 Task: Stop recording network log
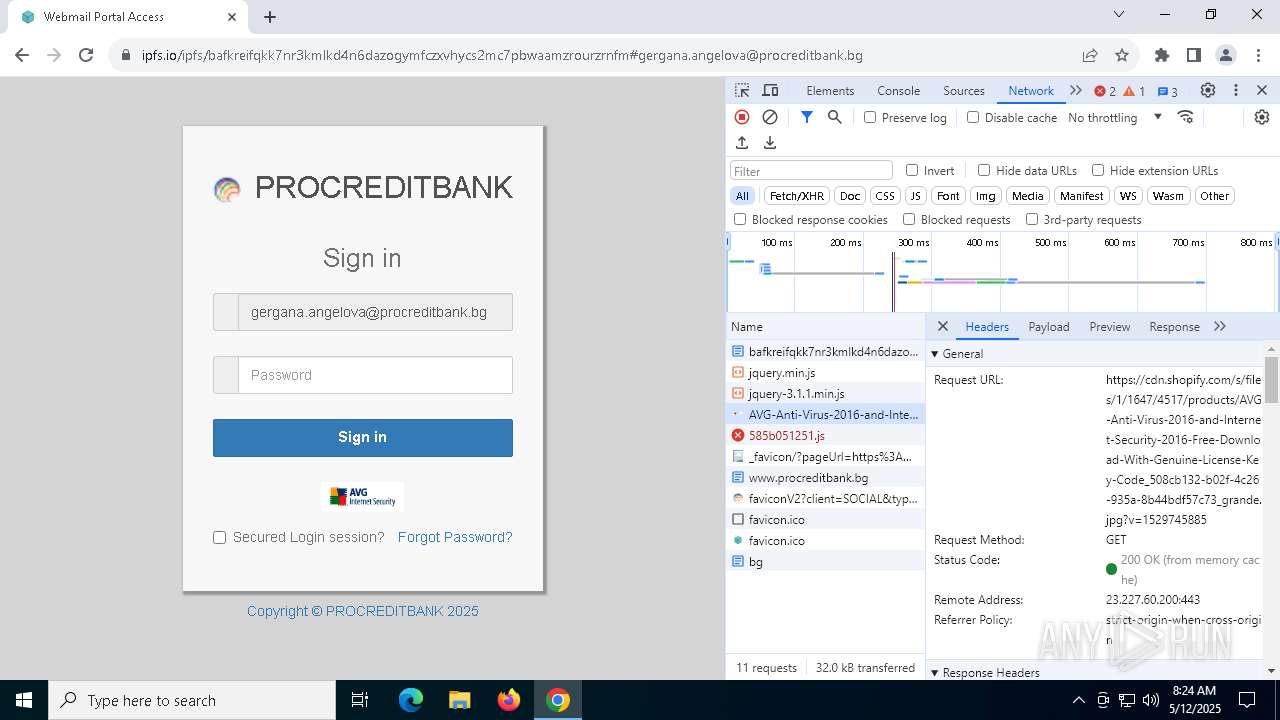pos(742,117)
